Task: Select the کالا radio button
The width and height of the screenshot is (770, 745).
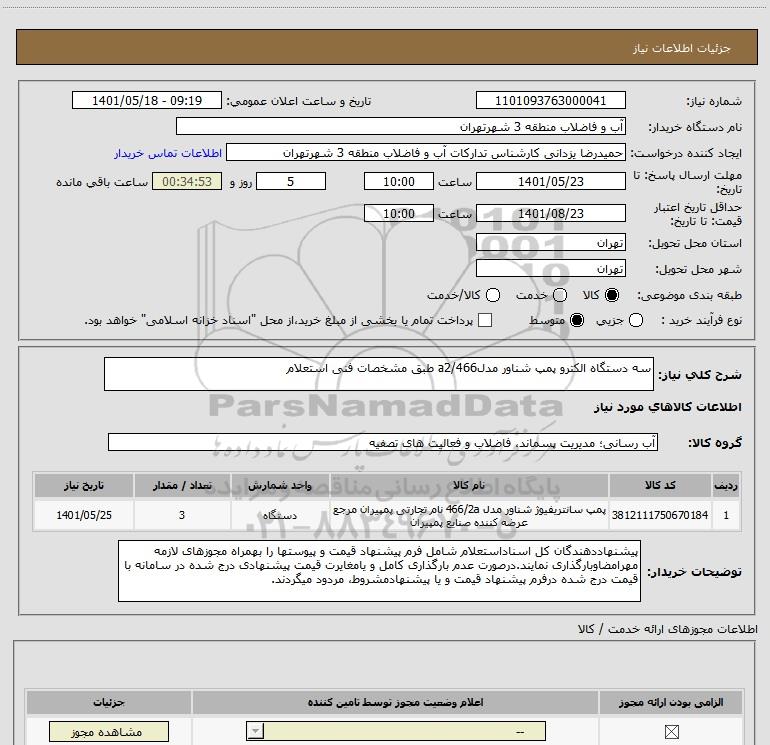Action: click(612, 295)
